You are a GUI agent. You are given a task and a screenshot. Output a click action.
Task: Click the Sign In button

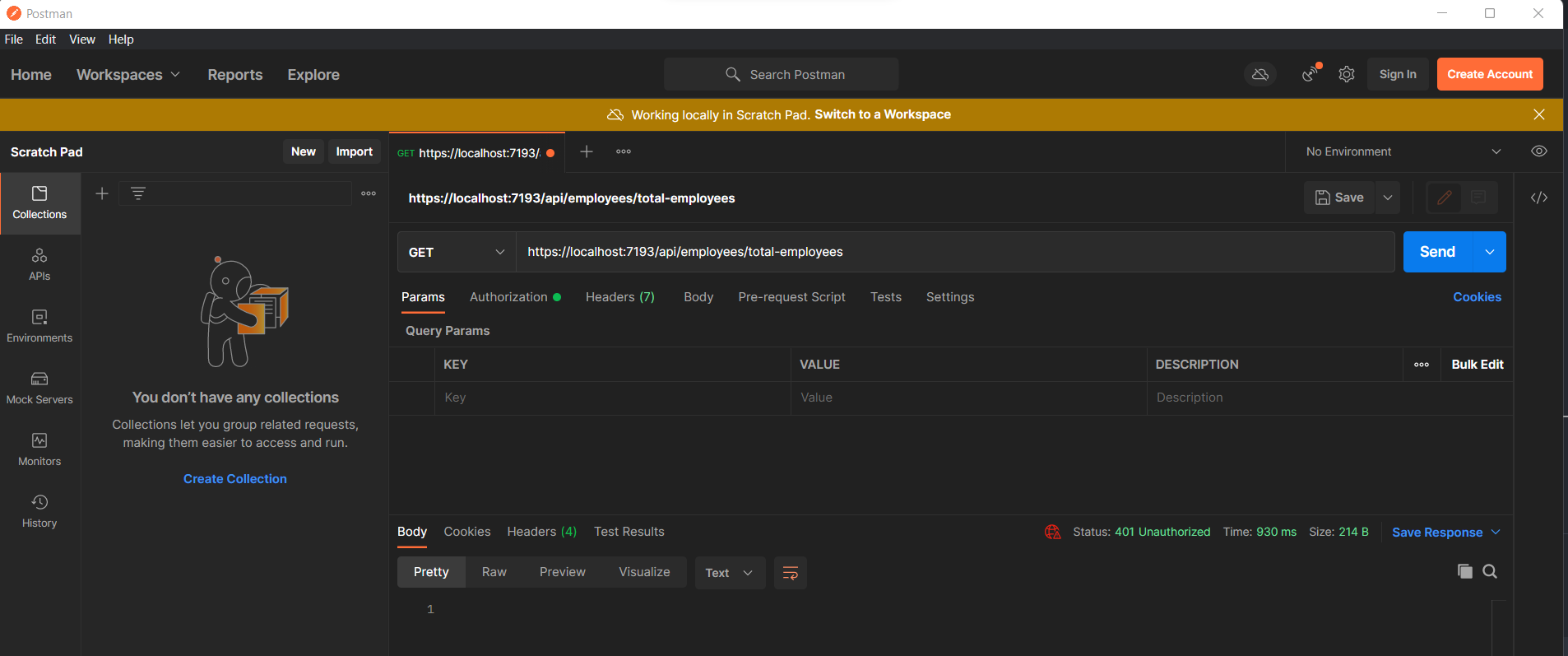point(1398,74)
